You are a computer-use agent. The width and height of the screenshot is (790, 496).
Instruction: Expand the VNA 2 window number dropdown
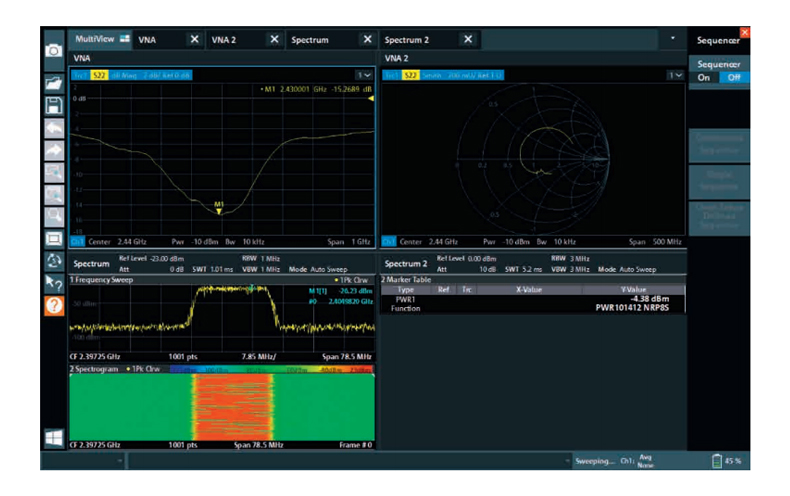(x=677, y=75)
